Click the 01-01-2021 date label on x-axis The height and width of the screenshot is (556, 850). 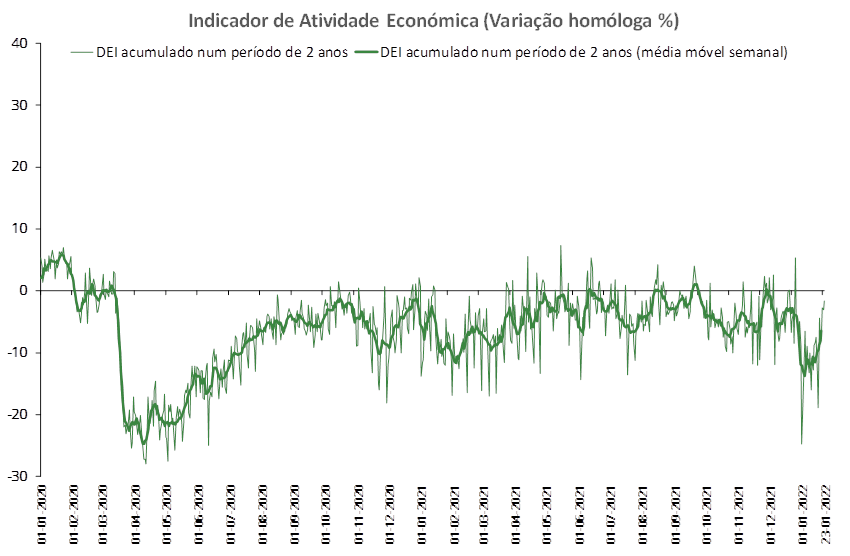pyautogui.click(x=422, y=514)
